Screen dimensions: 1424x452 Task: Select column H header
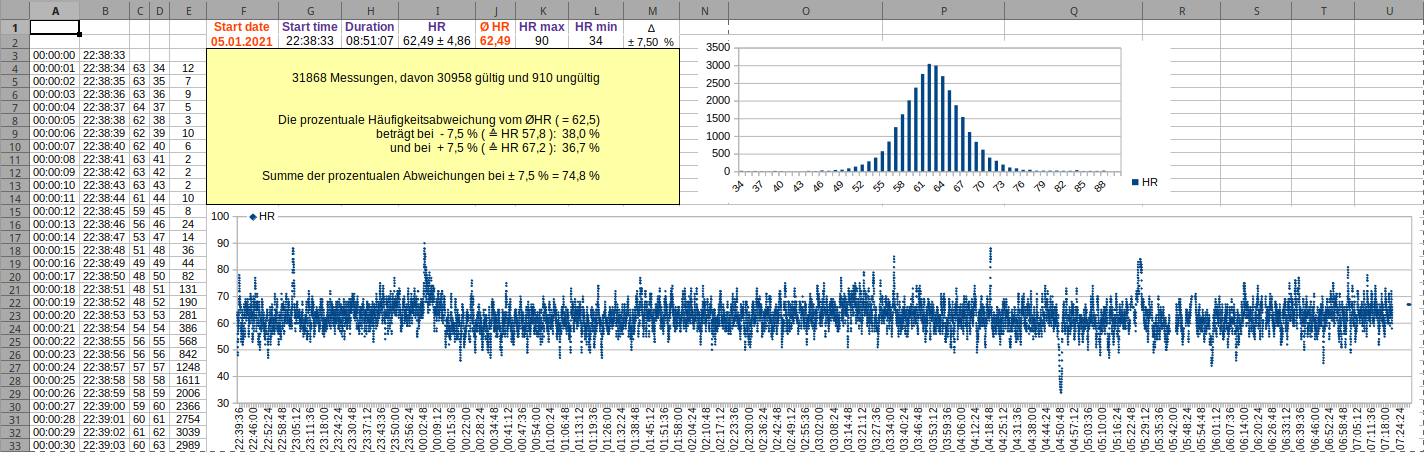tap(370, 11)
